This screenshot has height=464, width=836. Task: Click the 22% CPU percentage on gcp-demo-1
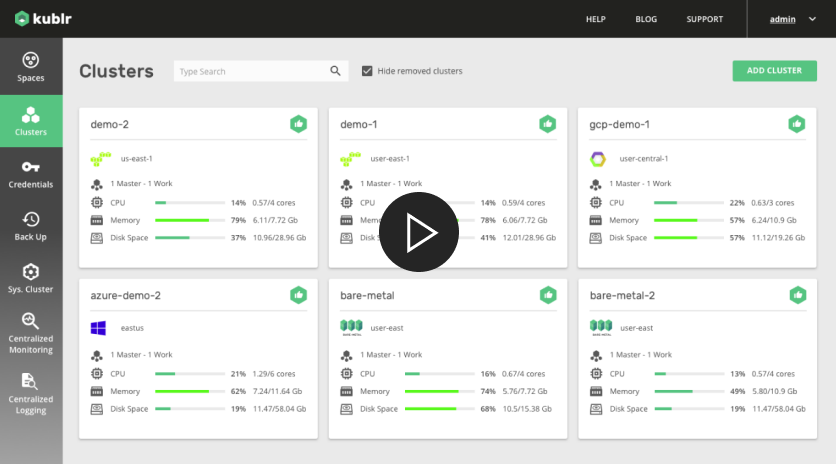click(x=737, y=203)
